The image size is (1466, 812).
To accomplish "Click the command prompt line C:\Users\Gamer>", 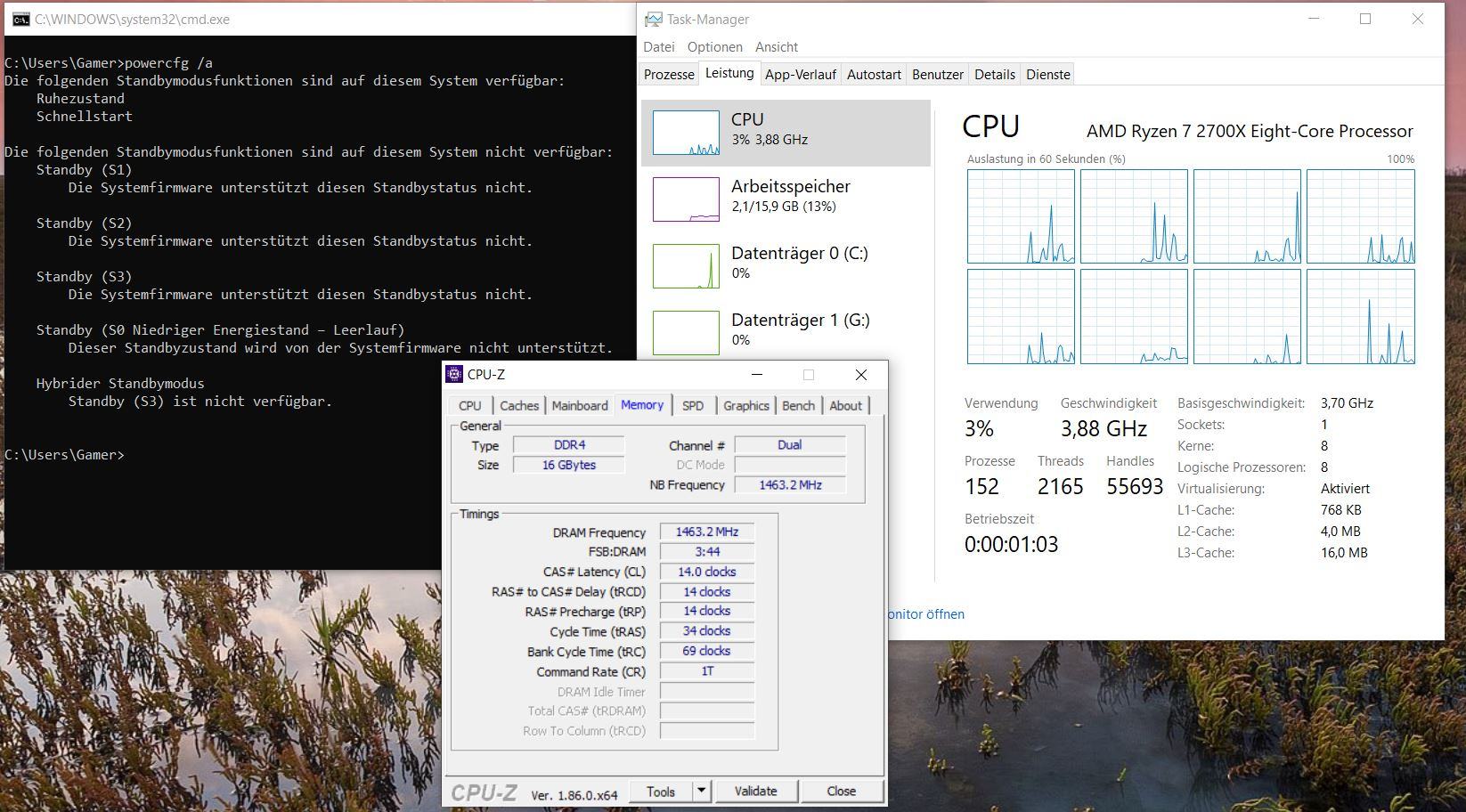I will click(x=64, y=455).
